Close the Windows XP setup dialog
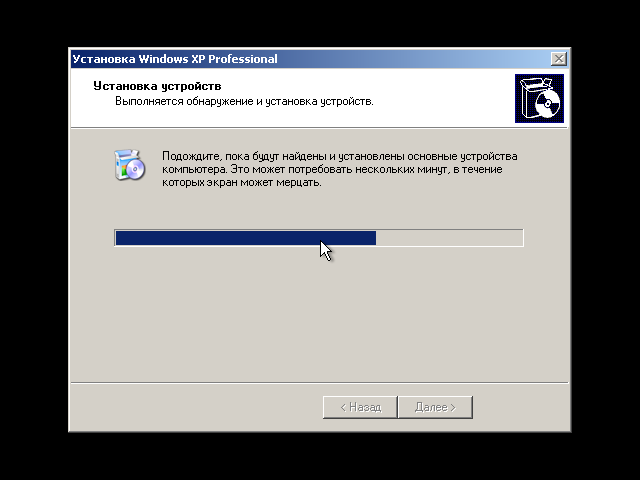Viewport: 640px width, 480px height. click(x=558, y=59)
